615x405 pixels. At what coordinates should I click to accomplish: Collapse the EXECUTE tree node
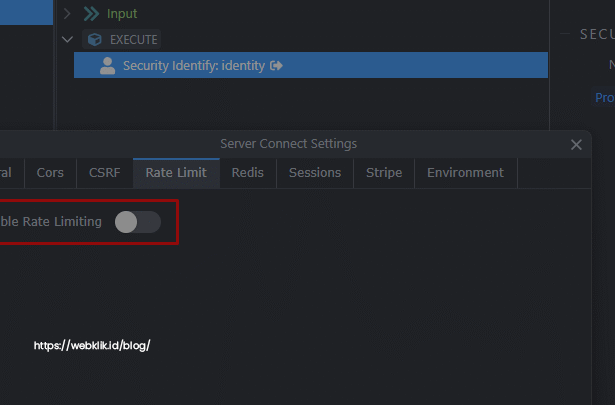click(67, 39)
